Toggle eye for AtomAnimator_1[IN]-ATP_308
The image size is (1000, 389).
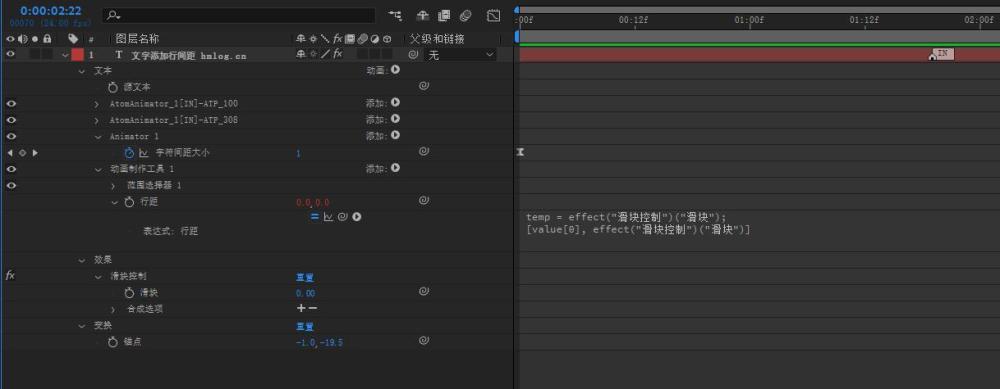point(10,120)
